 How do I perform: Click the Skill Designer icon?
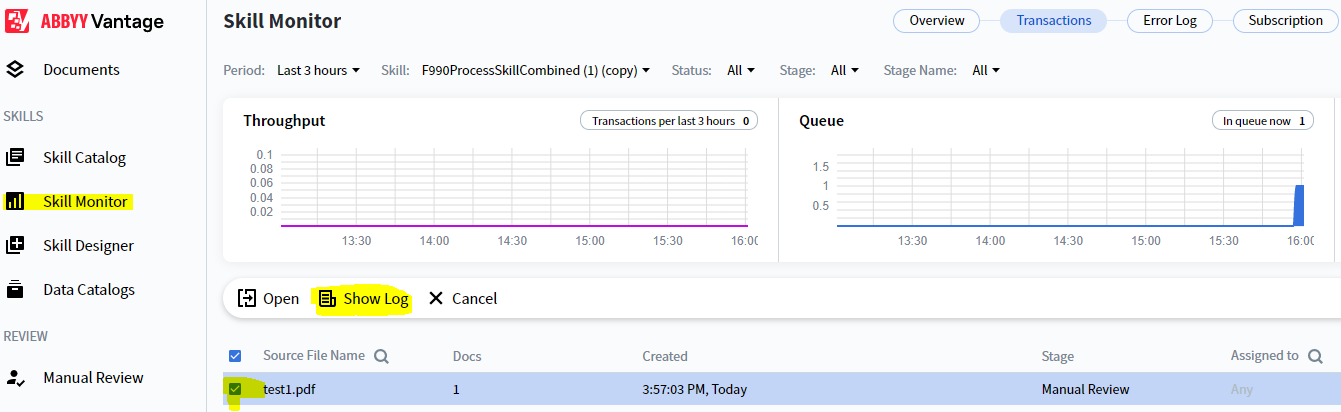click(x=15, y=246)
